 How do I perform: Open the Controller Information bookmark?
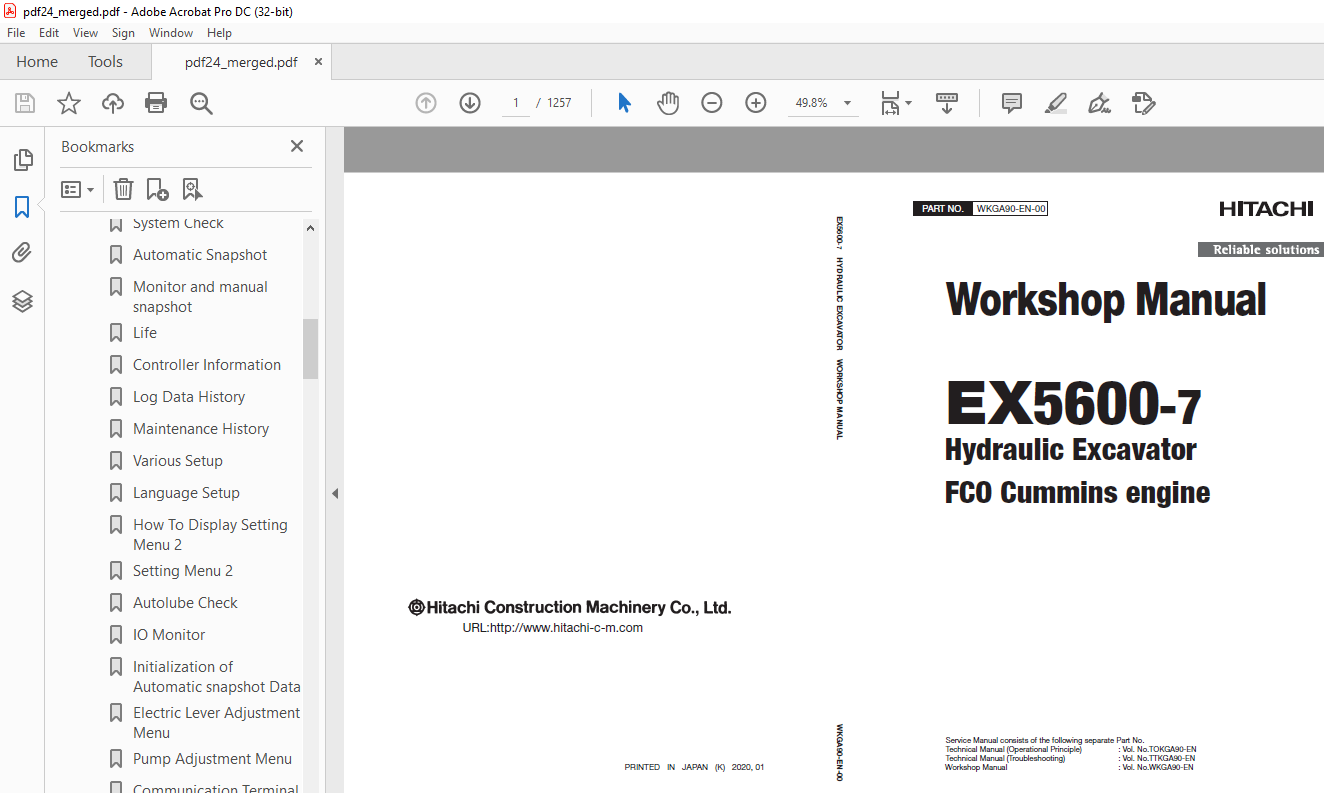click(207, 365)
